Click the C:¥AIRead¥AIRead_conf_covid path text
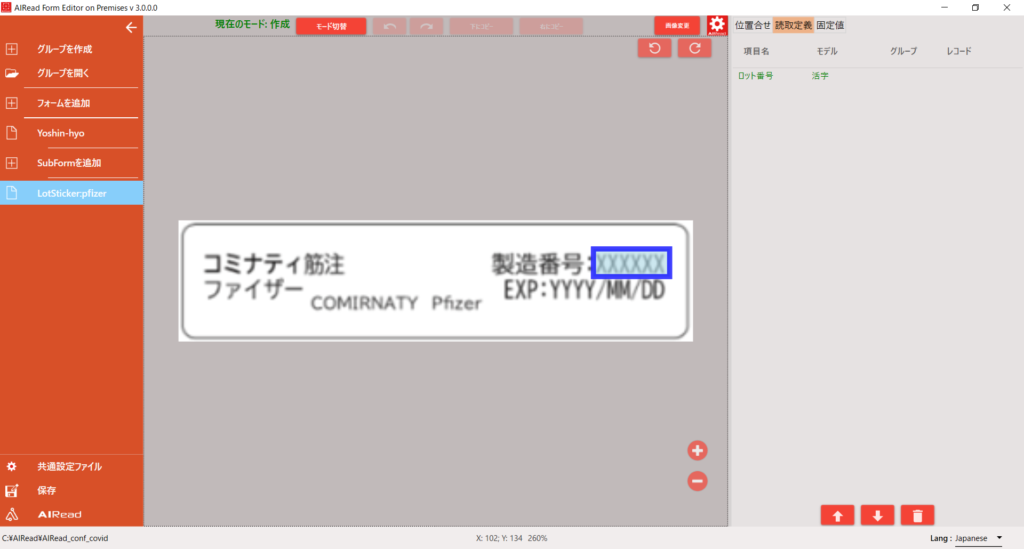 coord(55,539)
